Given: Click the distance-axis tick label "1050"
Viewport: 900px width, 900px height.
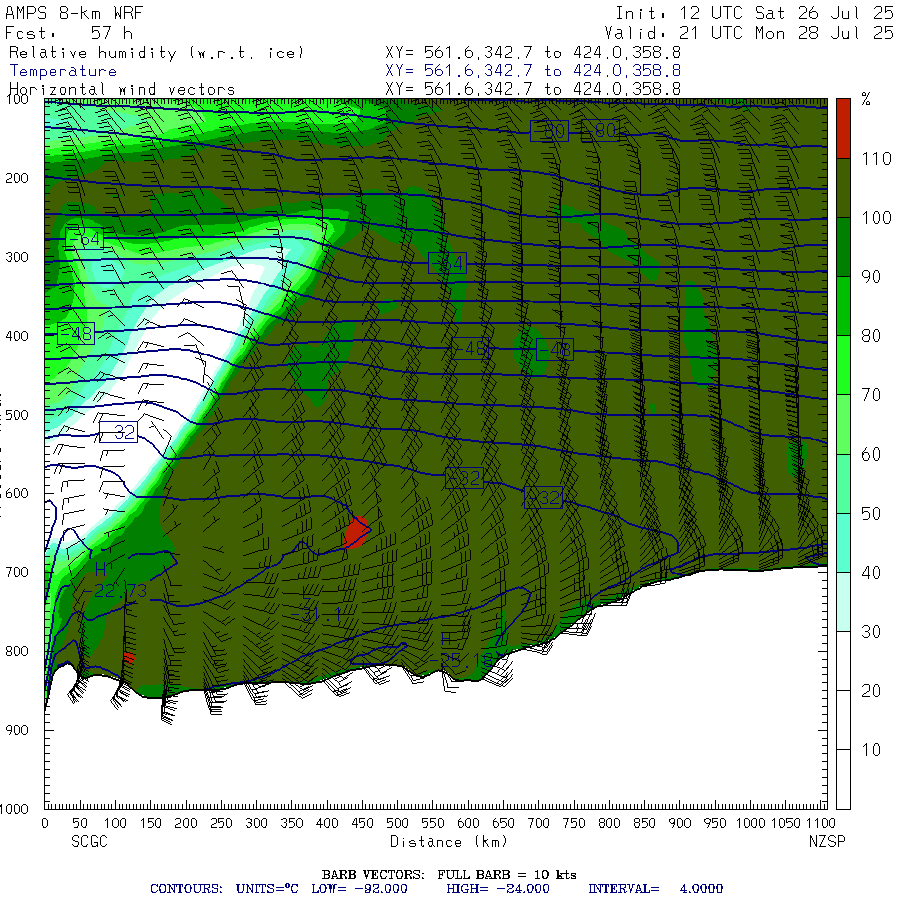Looking at the screenshot, I should click(785, 823).
